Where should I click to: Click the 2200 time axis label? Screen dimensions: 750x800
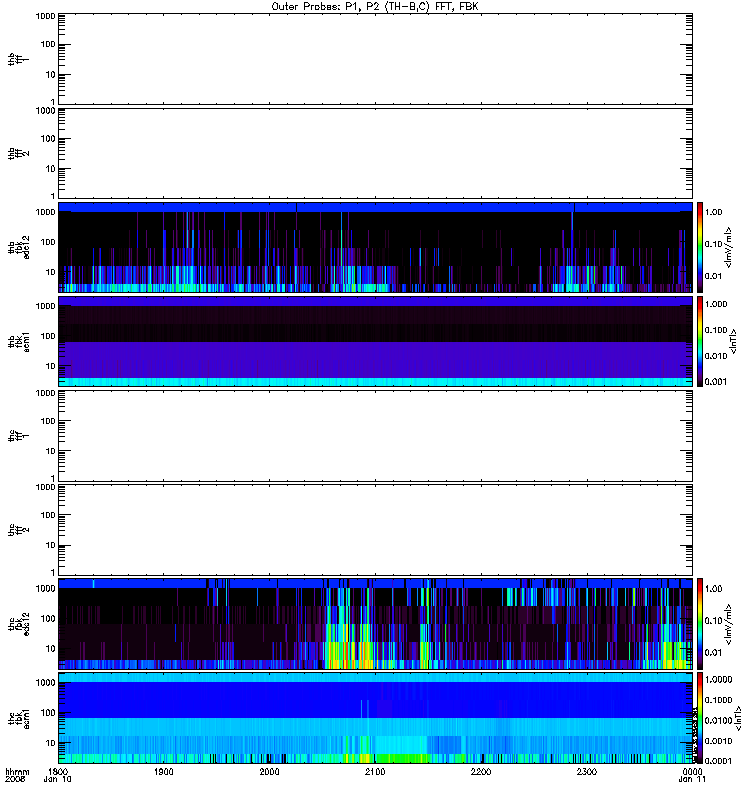pos(481,771)
